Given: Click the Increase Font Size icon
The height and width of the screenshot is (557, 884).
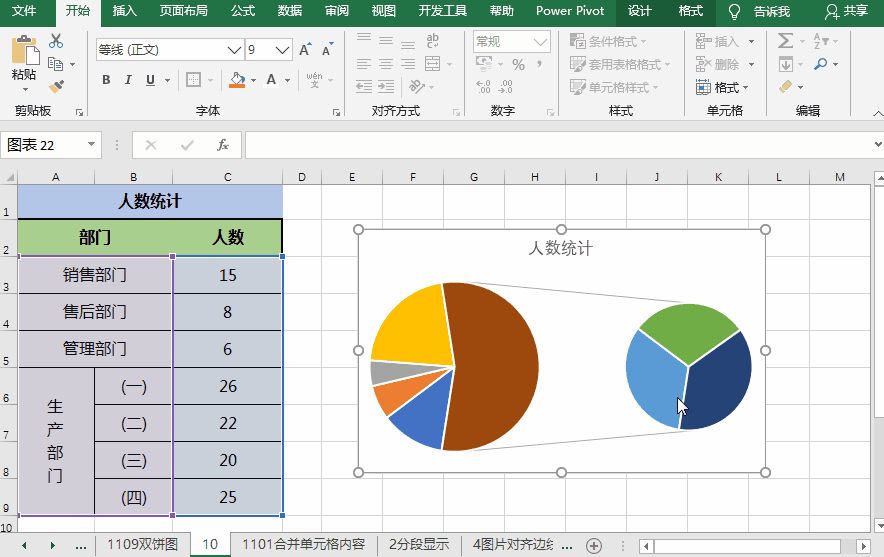Looking at the screenshot, I should pyautogui.click(x=305, y=50).
